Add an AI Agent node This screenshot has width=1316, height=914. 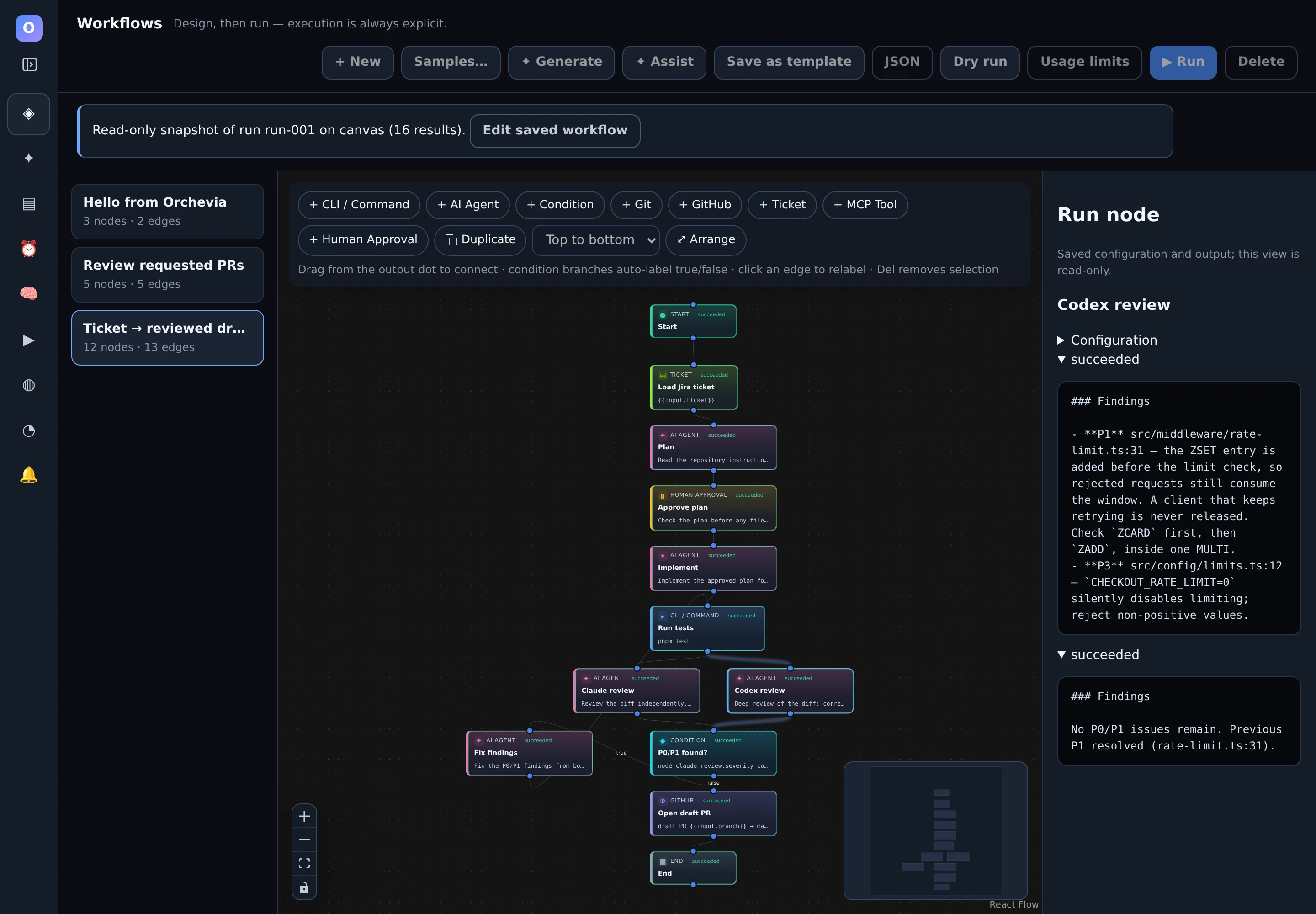pos(468,205)
